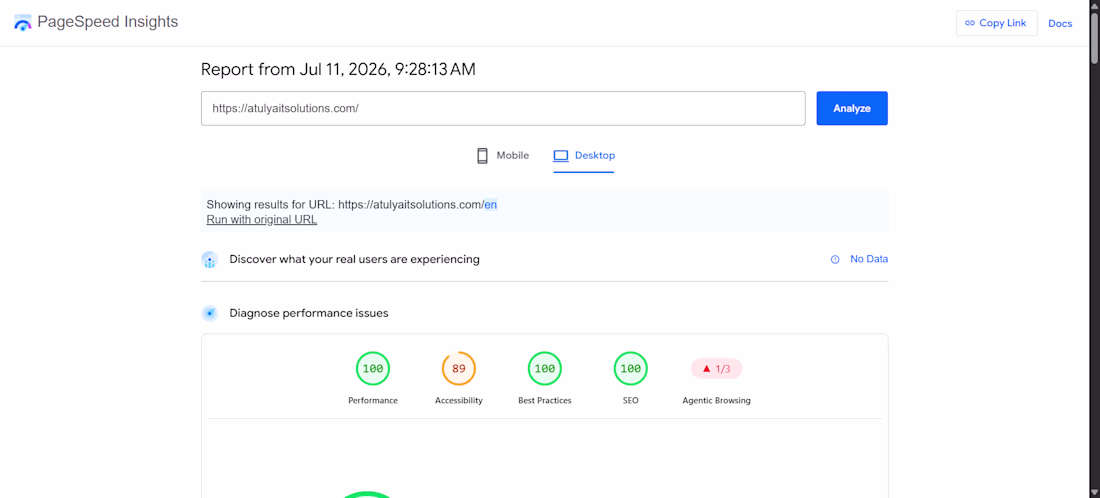Open the Docs link
This screenshot has width=1100, height=498.
pyautogui.click(x=1060, y=23)
